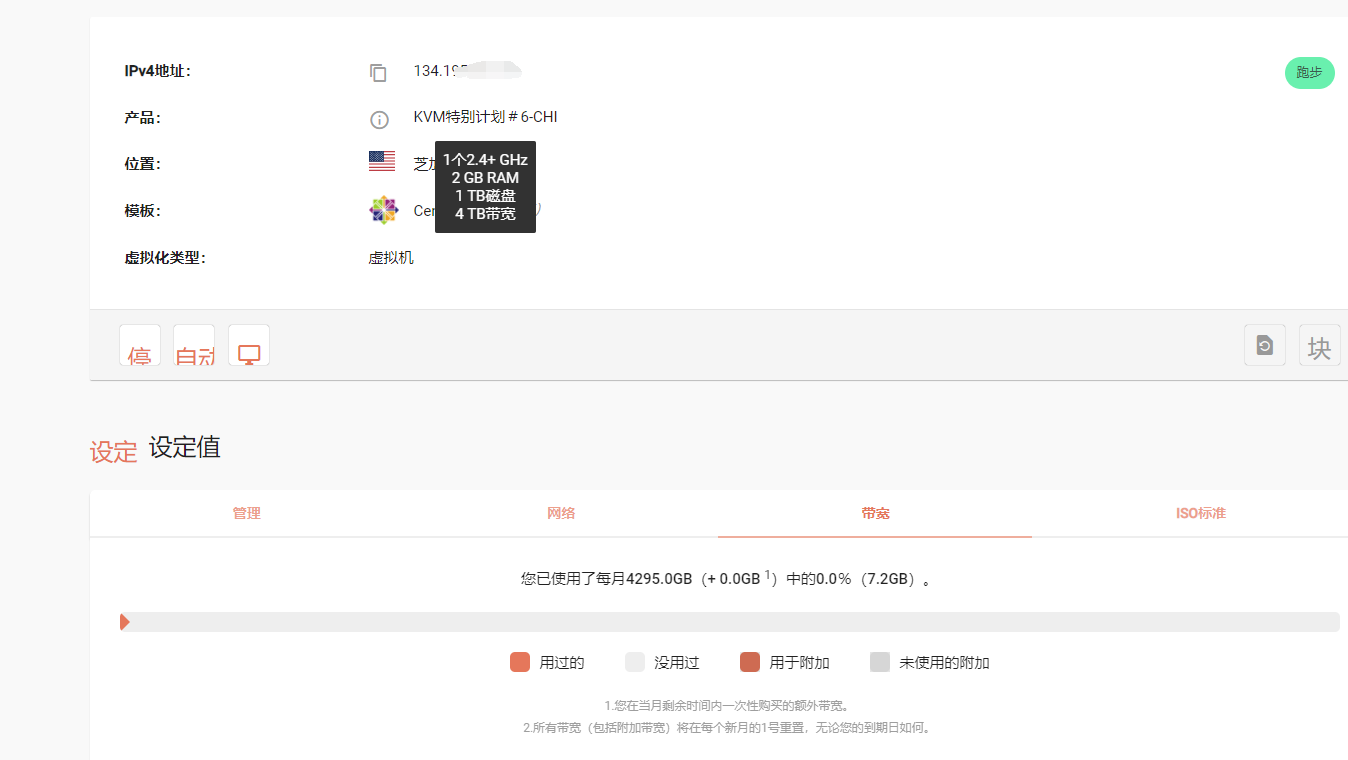Switch to the 管理 tab
The width and height of the screenshot is (1348, 760).
[x=247, y=513]
